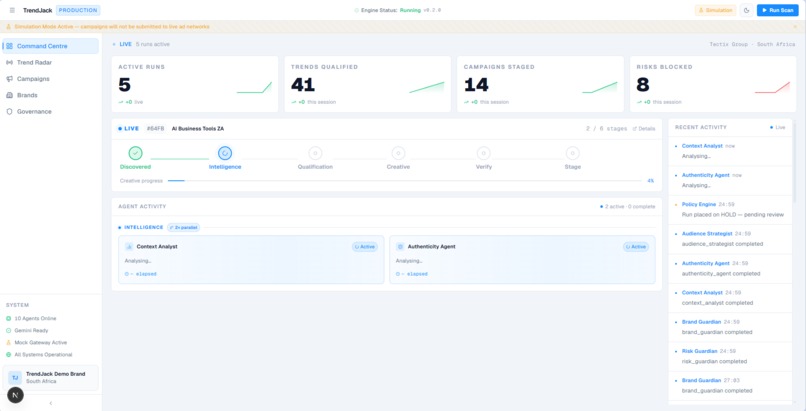Click the Mock Gateway Active warning icon
Image resolution: width=806 pixels, height=411 pixels.
tap(8, 342)
